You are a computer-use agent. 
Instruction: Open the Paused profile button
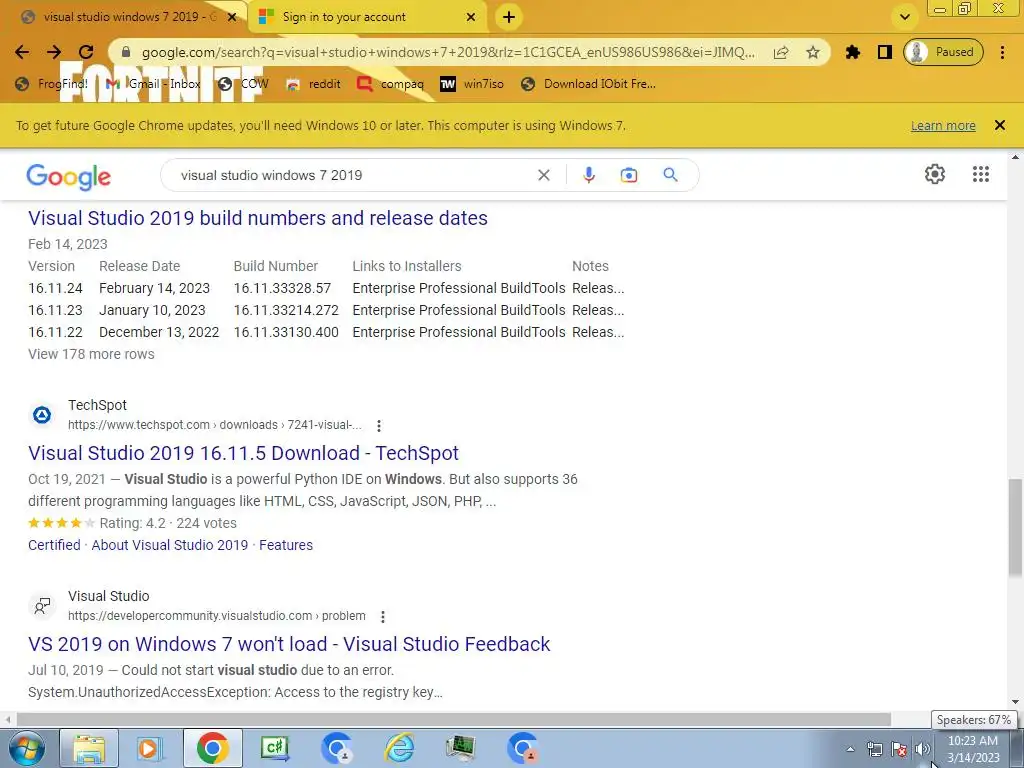(943, 52)
